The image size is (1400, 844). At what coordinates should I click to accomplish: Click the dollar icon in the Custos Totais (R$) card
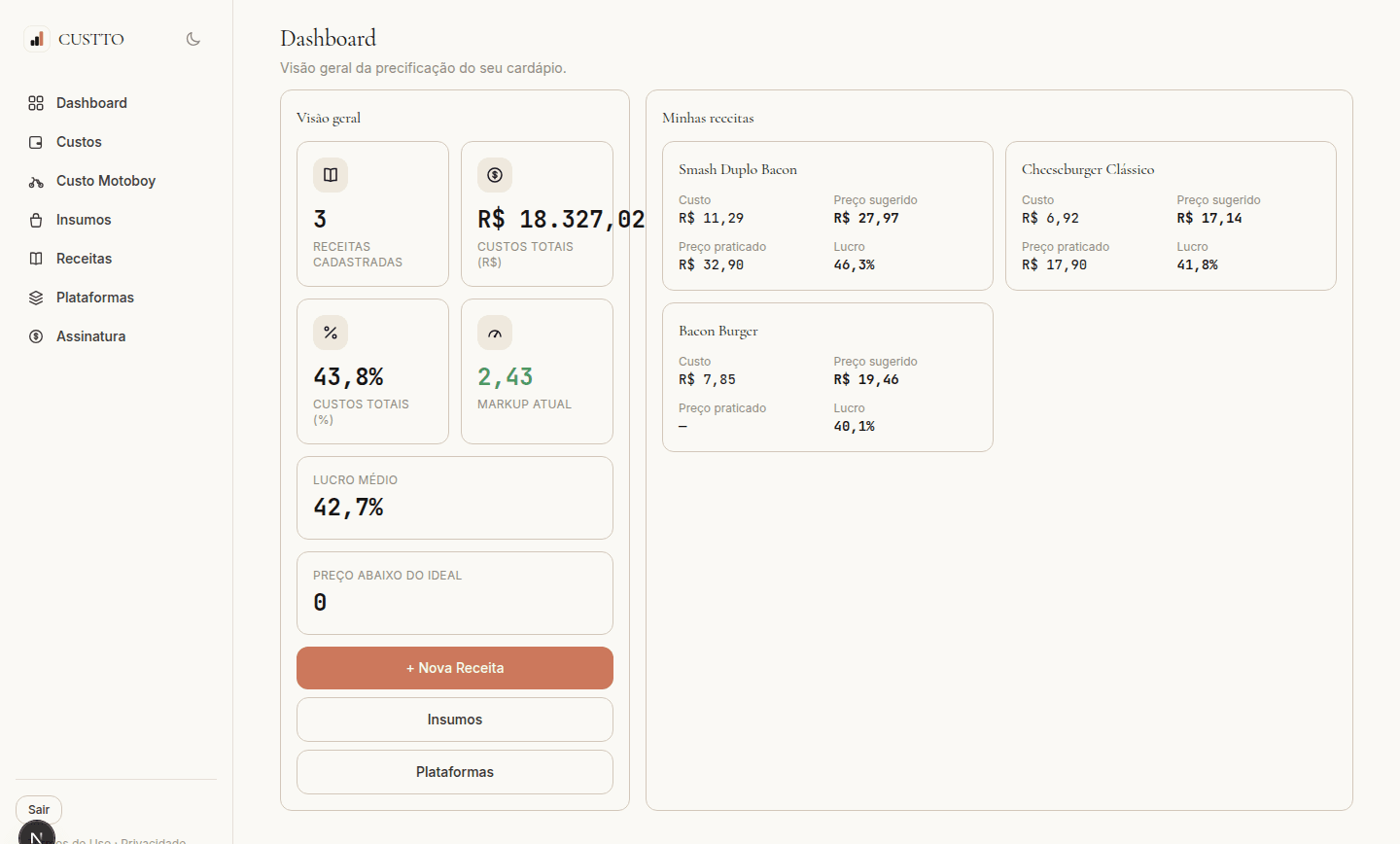pyautogui.click(x=495, y=175)
